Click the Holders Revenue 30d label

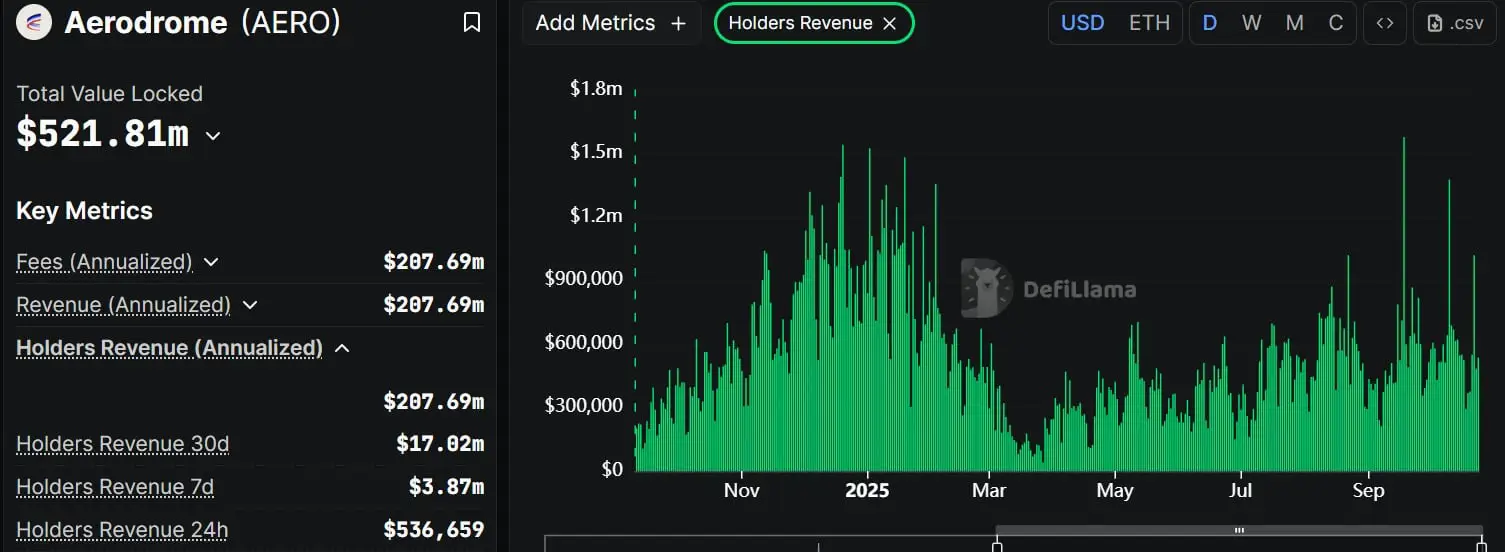[122, 444]
